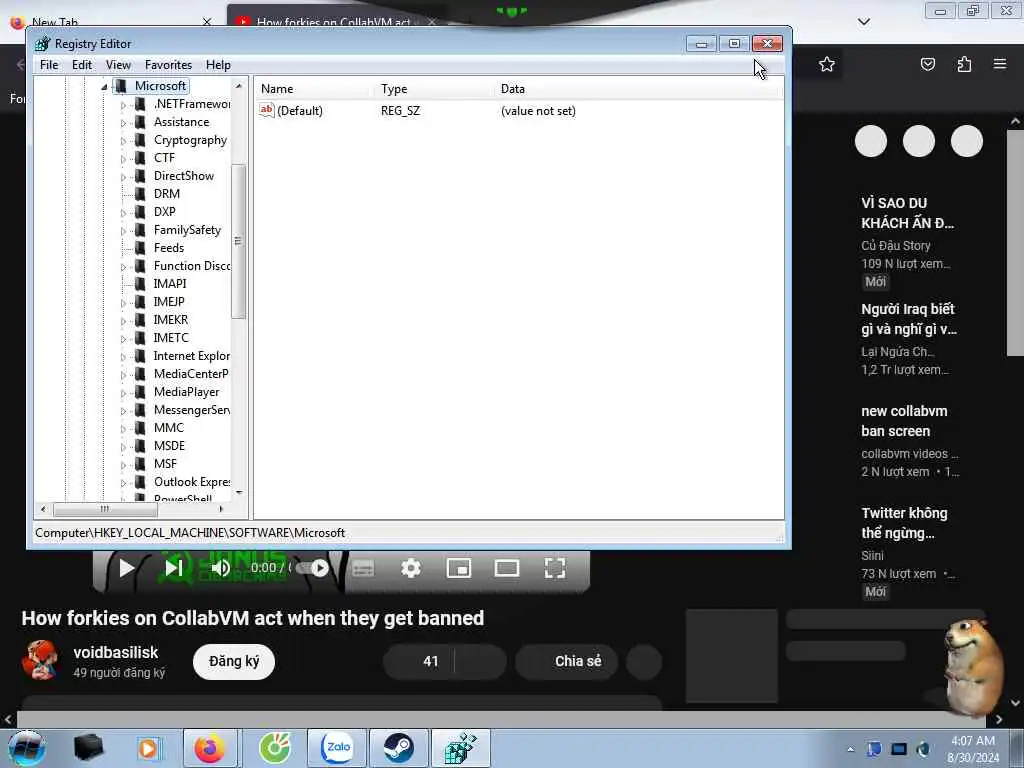Open the Firefox hamburger application menu

[x=1000, y=64]
